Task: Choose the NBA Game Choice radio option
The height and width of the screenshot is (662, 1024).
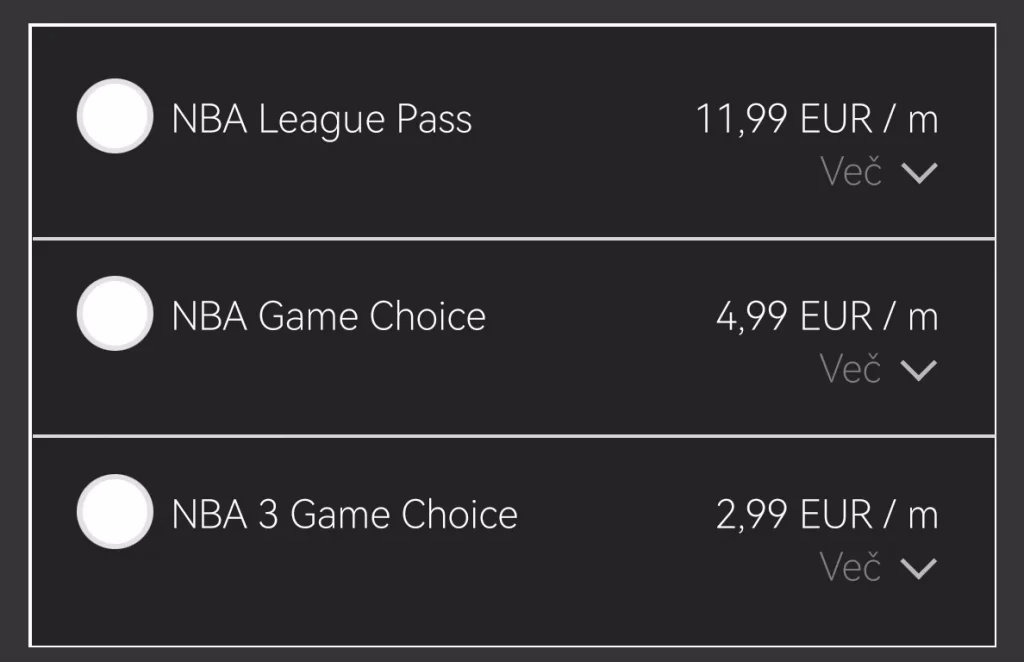Action: coord(115,314)
